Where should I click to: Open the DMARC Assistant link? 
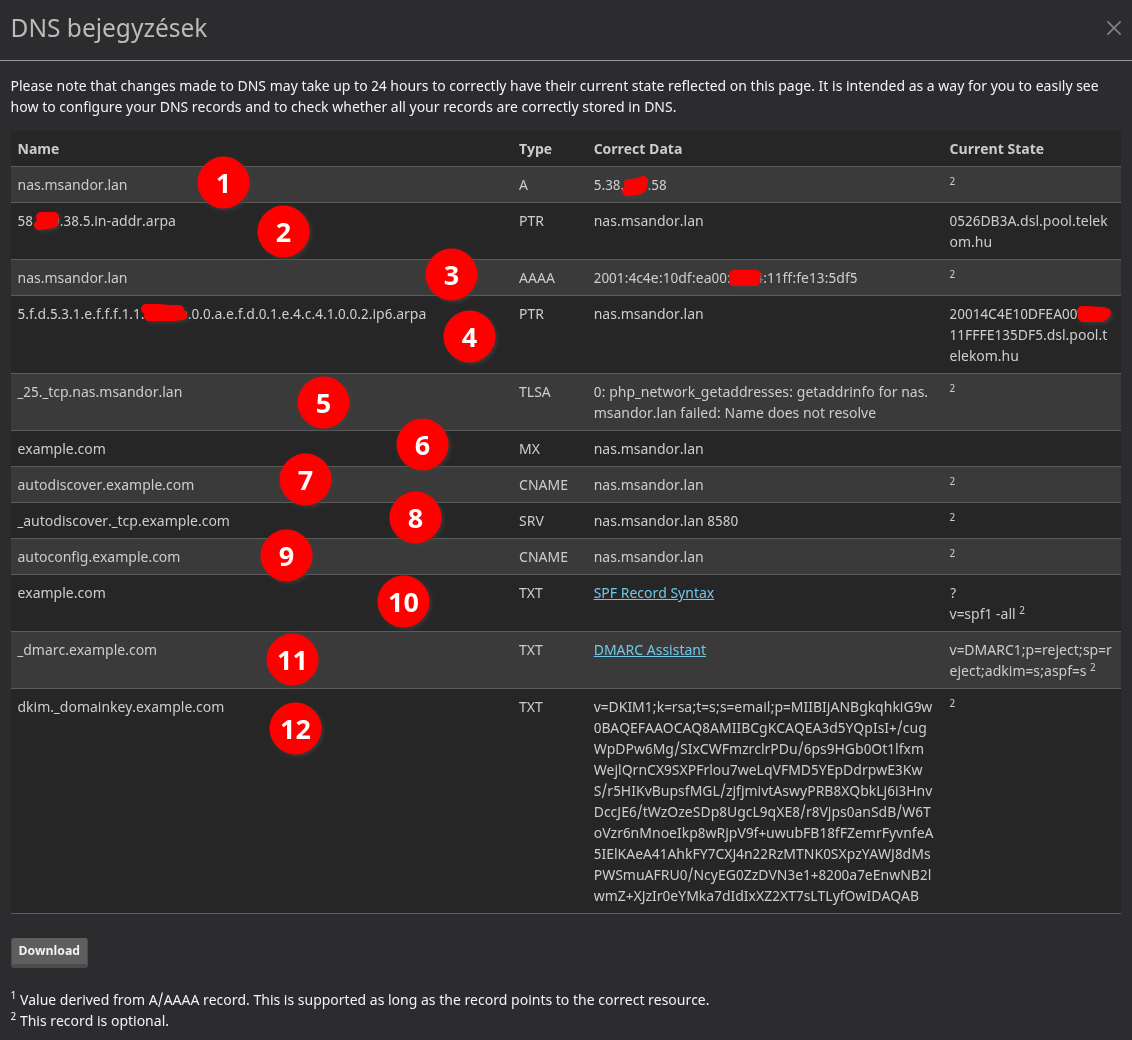tap(649, 650)
